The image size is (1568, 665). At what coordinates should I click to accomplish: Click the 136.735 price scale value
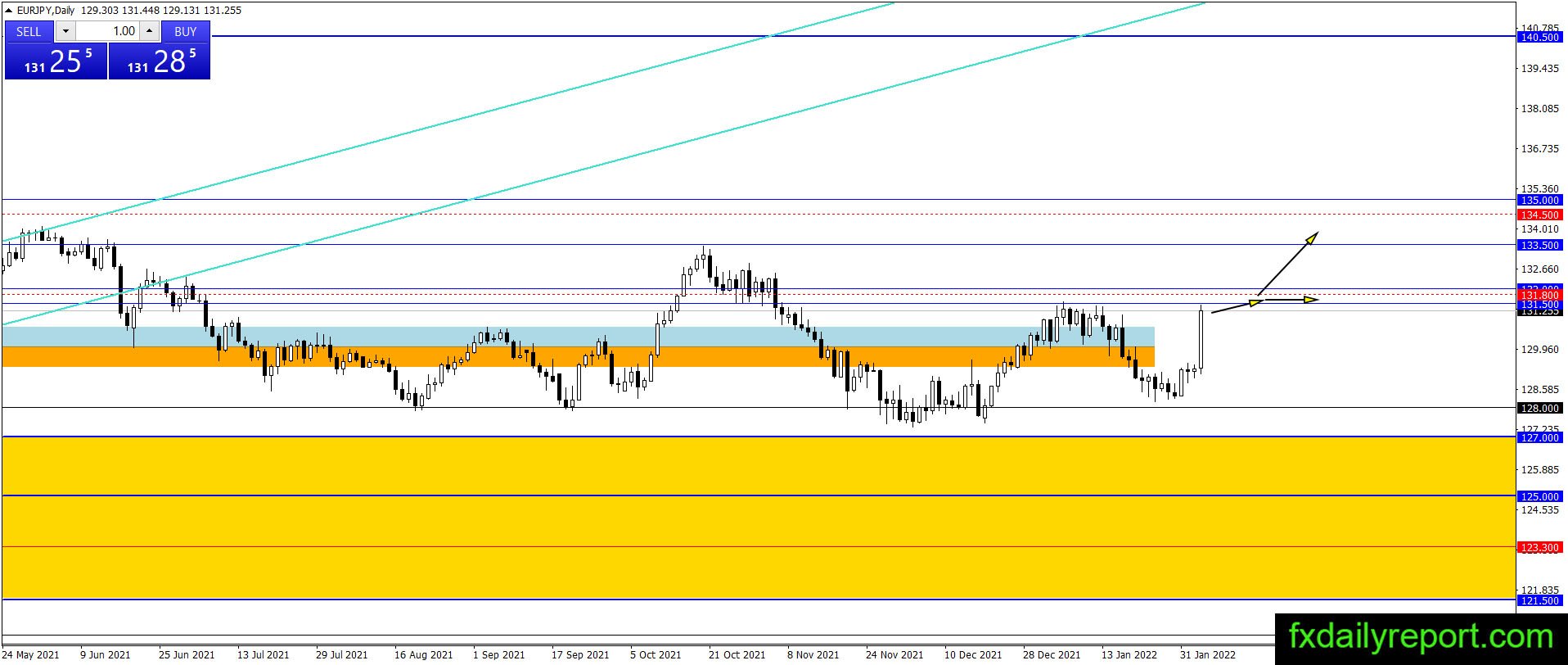1539,149
